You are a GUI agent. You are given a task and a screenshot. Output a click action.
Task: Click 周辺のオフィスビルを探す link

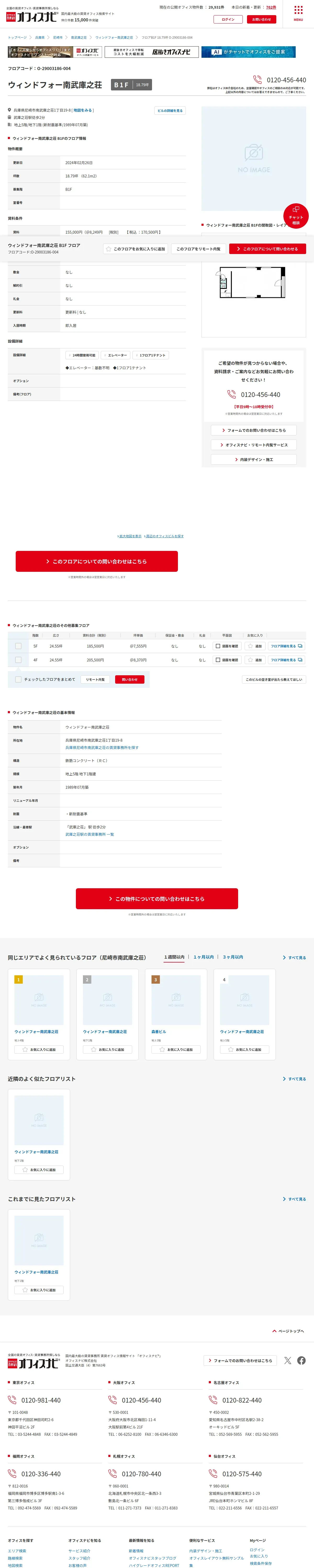pos(164,536)
